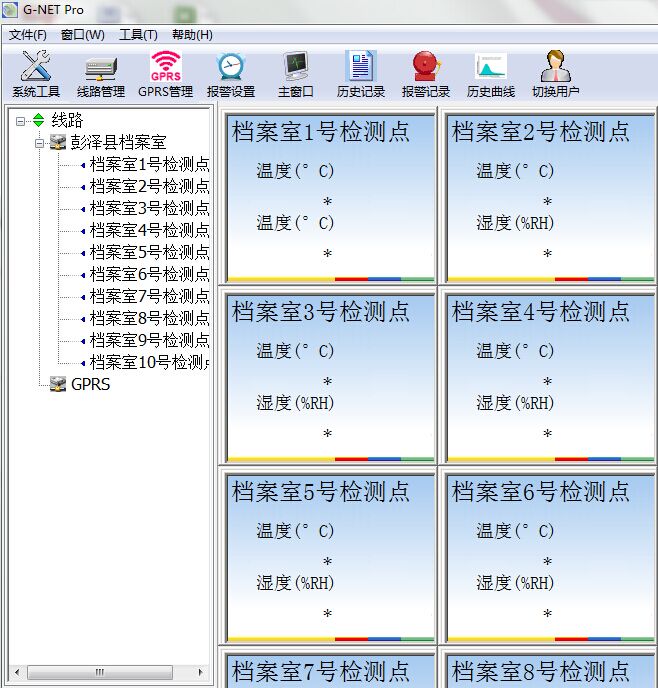The width and height of the screenshot is (658, 688).
Task: Switch to 主窗口 main window icon
Action: point(296,74)
